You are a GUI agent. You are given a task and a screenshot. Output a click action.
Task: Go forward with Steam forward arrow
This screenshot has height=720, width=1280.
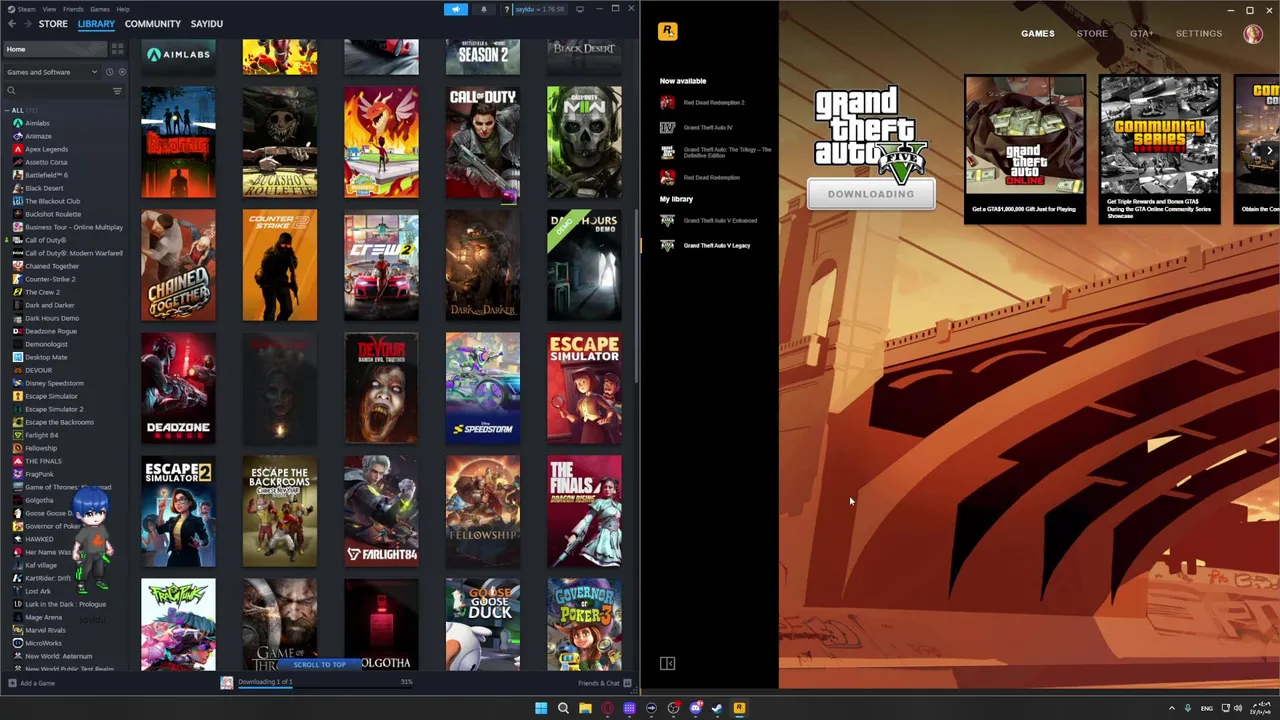pos(27,23)
